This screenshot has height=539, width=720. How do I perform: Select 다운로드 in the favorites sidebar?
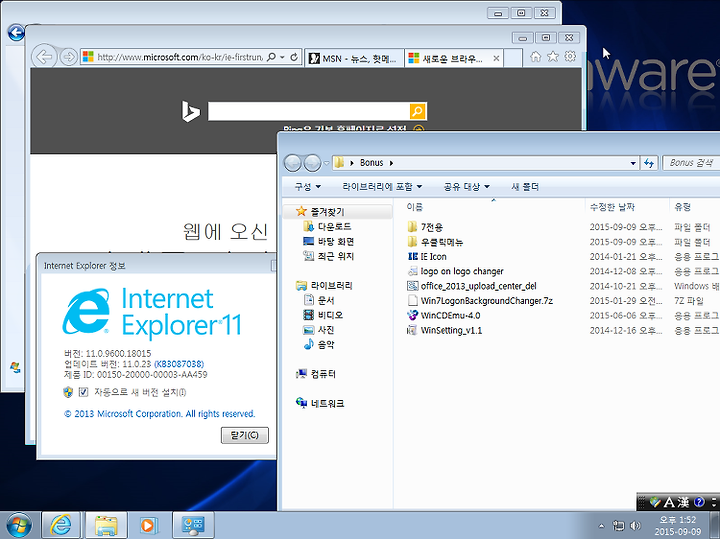click(x=328, y=227)
